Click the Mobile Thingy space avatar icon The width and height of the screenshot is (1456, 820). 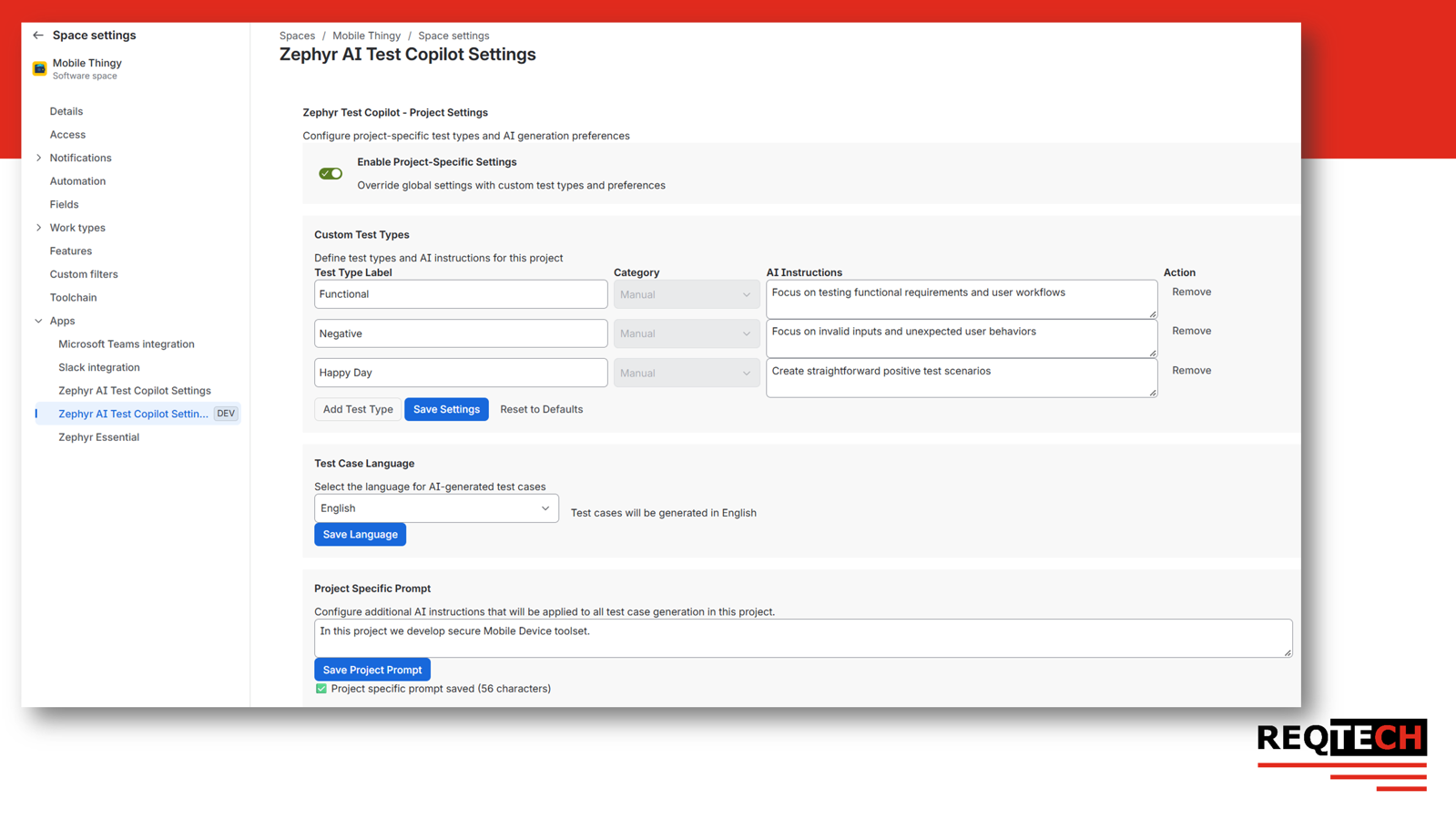40,68
